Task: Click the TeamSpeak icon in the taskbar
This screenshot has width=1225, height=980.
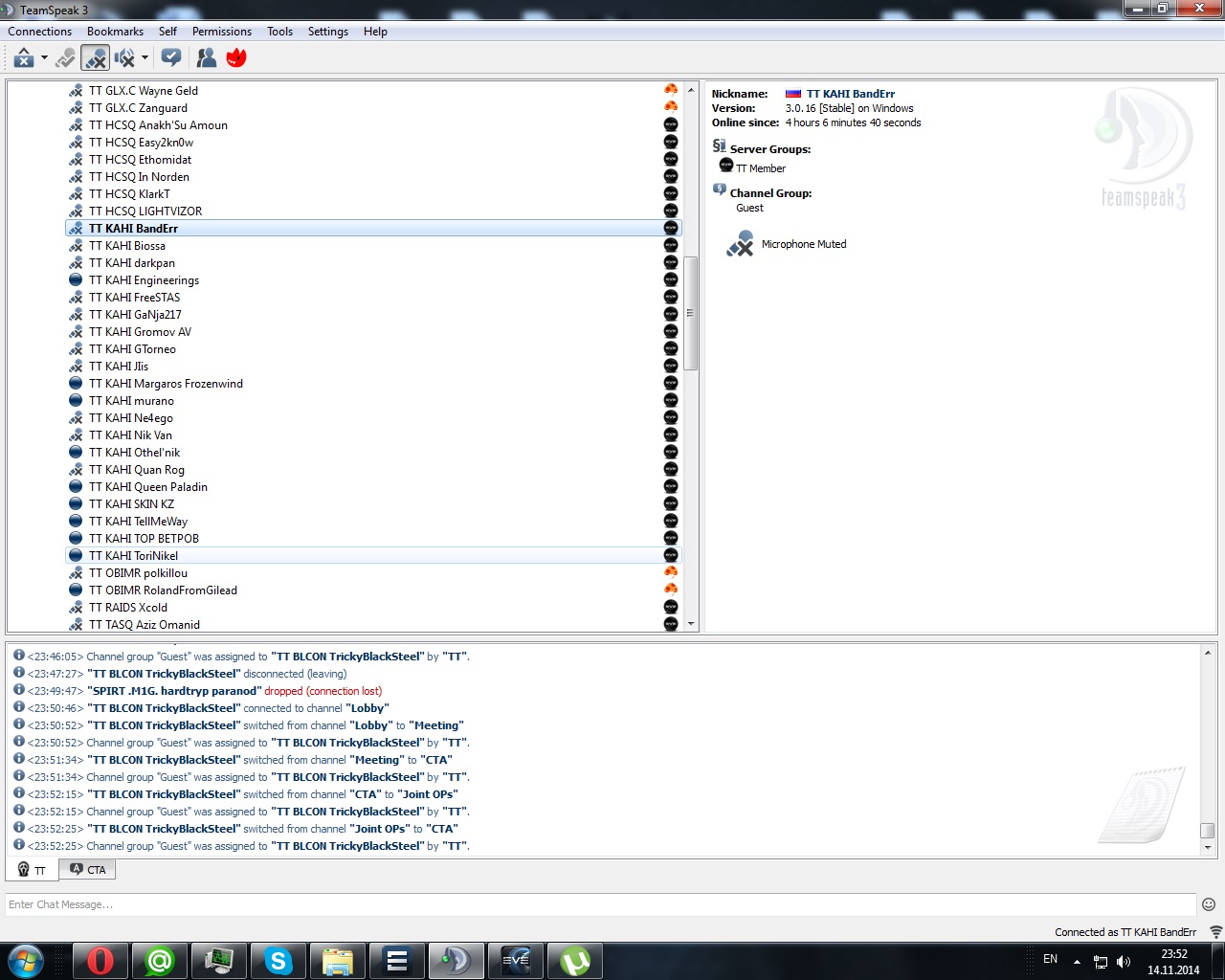Action: pyautogui.click(x=456, y=961)
